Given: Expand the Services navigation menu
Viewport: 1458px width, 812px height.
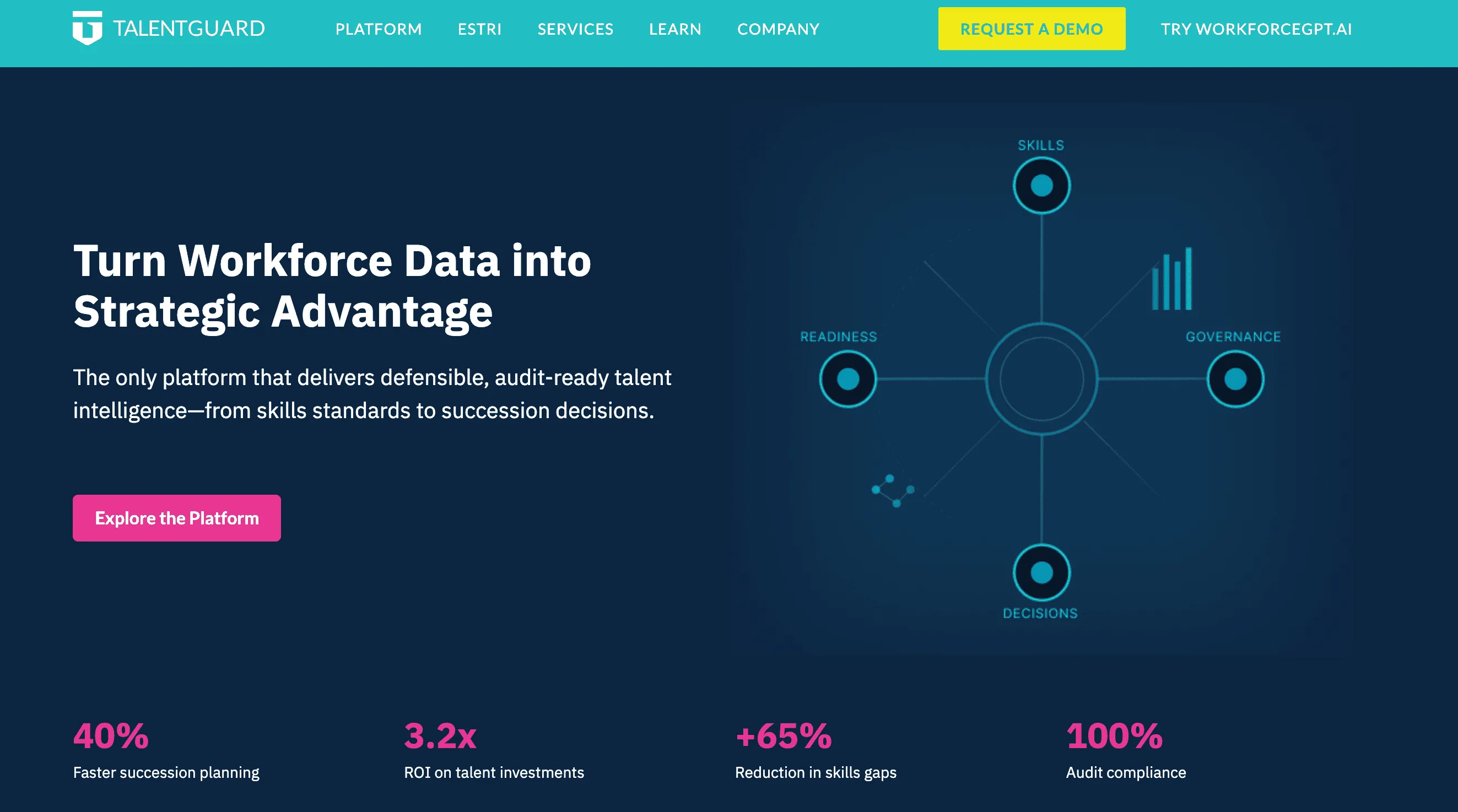Looking at the screenshot, I should click(575, 29).
